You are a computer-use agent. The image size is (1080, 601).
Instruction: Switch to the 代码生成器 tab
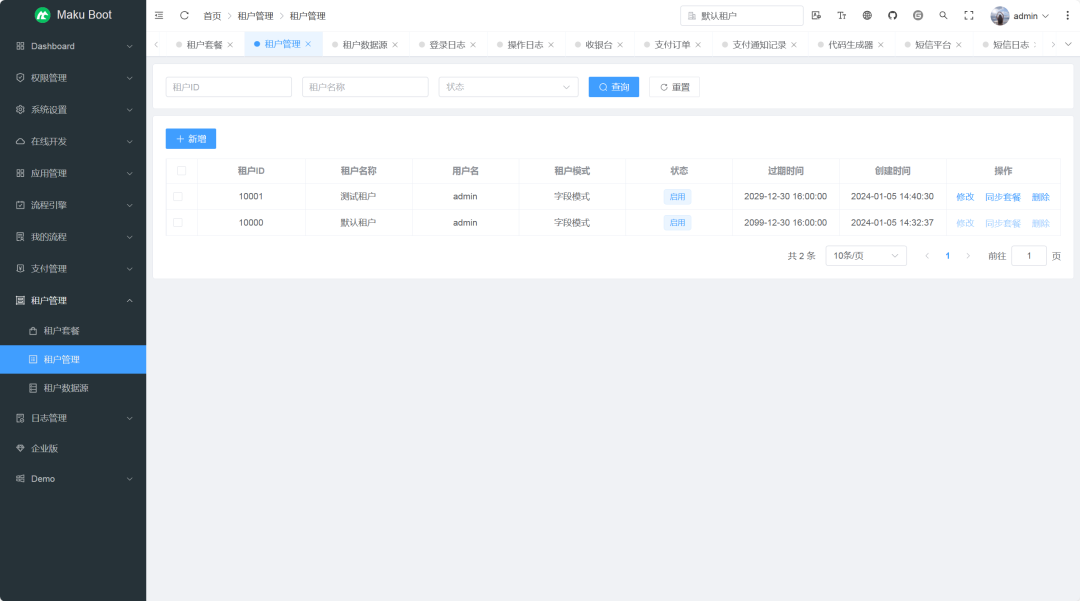850,45
